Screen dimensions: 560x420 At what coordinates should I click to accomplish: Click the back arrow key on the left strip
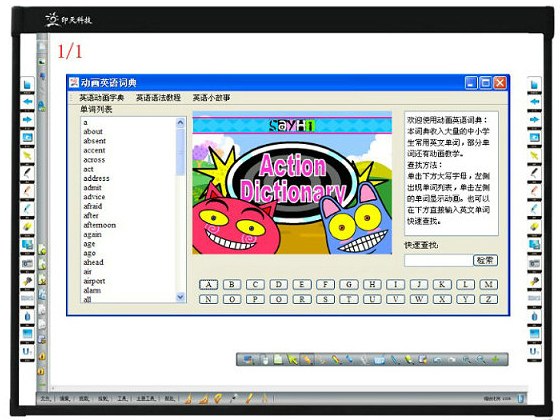(27, 101)
